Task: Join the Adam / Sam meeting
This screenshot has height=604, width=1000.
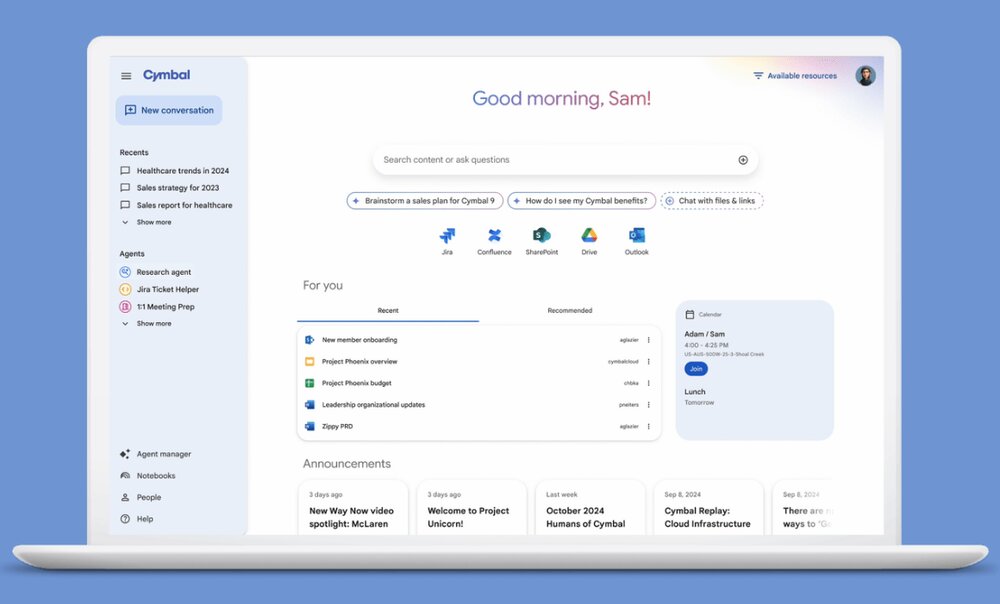Action: pyautogui.click(x=695, y=368)
